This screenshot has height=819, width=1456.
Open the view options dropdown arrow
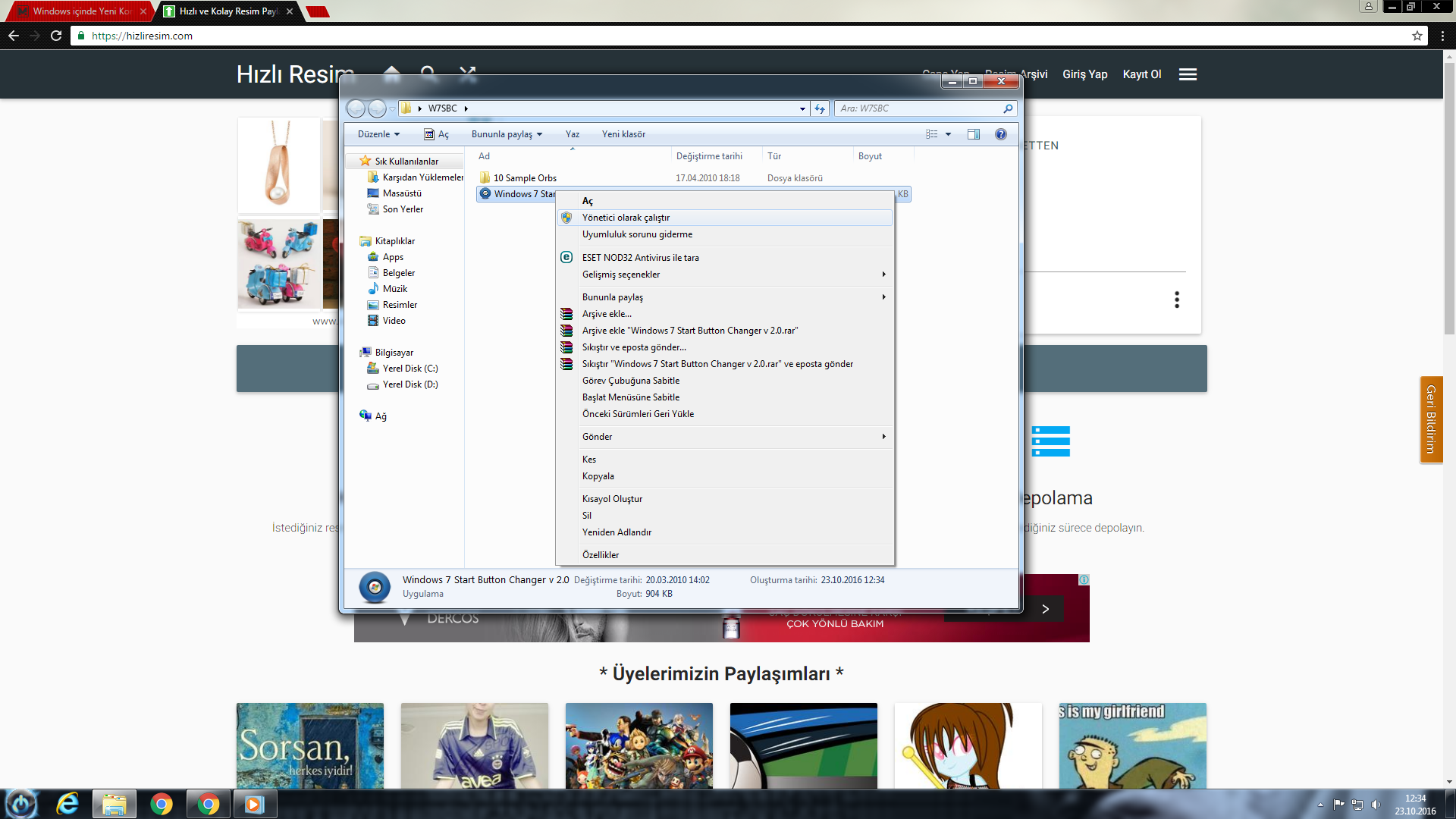click(x=948, y=134)
